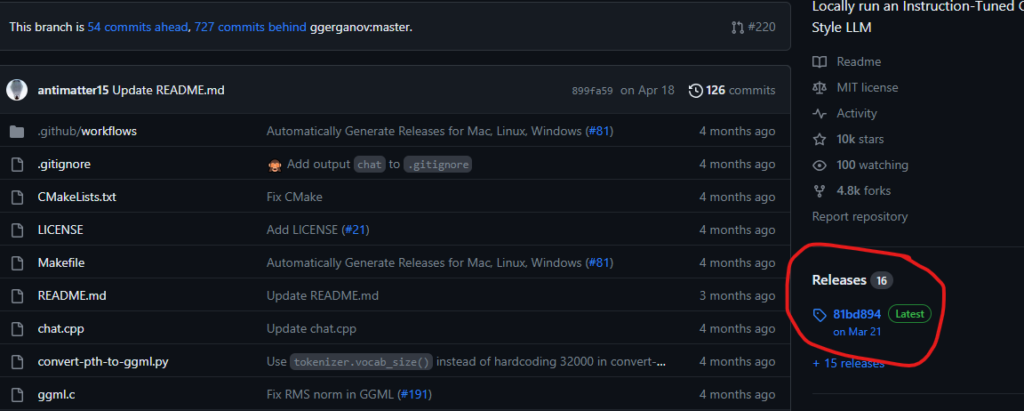The image size is (1024, 411).
Task: Click the Releases count badge 16
Action: pyautogui.click(x=881, y=280)
